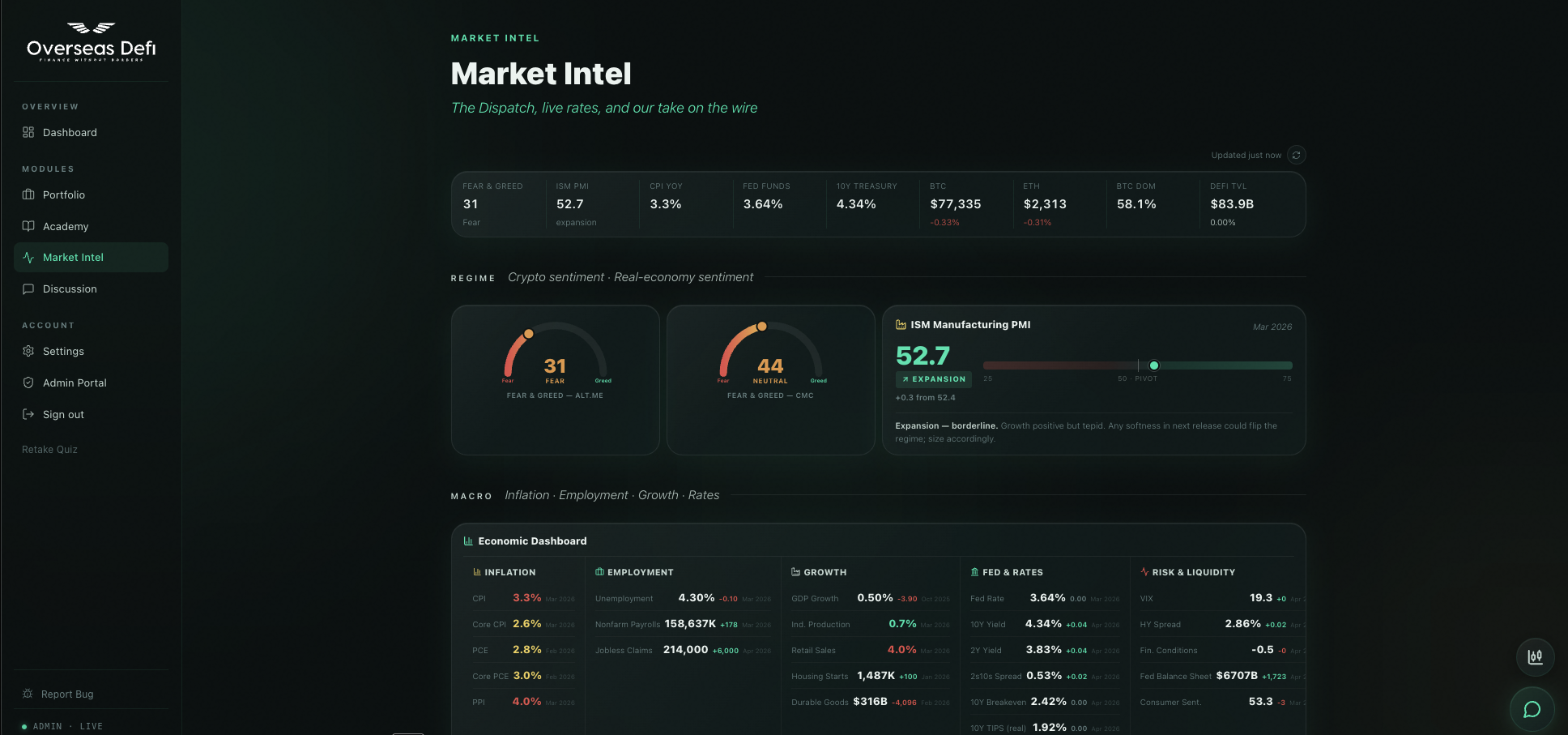The image size is (1568, 735).
Task: Open the floating chat bubble button
Action: tap(1532, 709)
